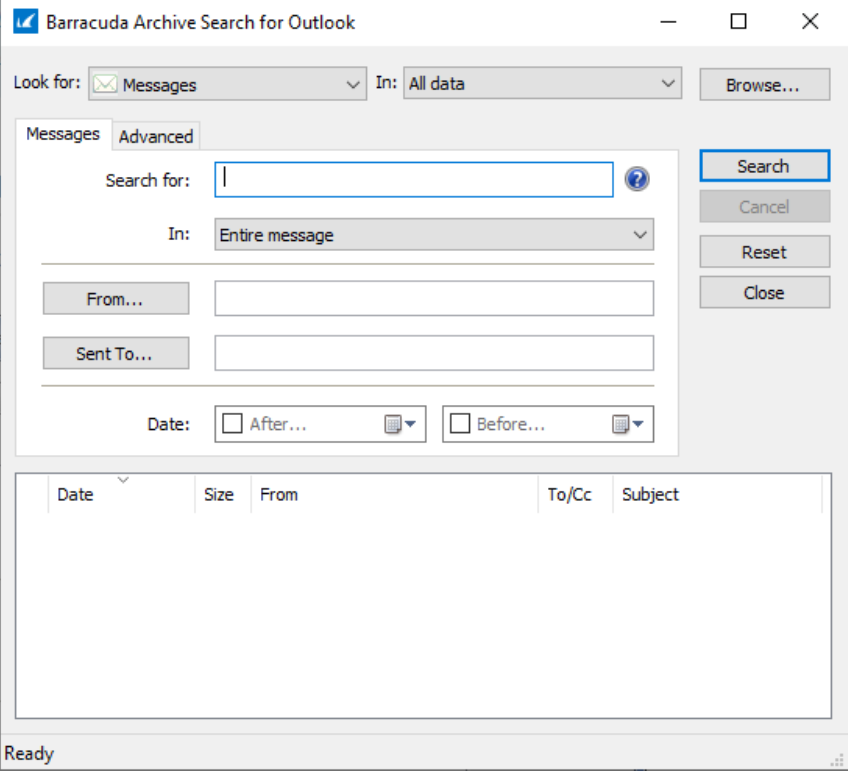Expand the All data dropdown

click(x=542, y=83)
